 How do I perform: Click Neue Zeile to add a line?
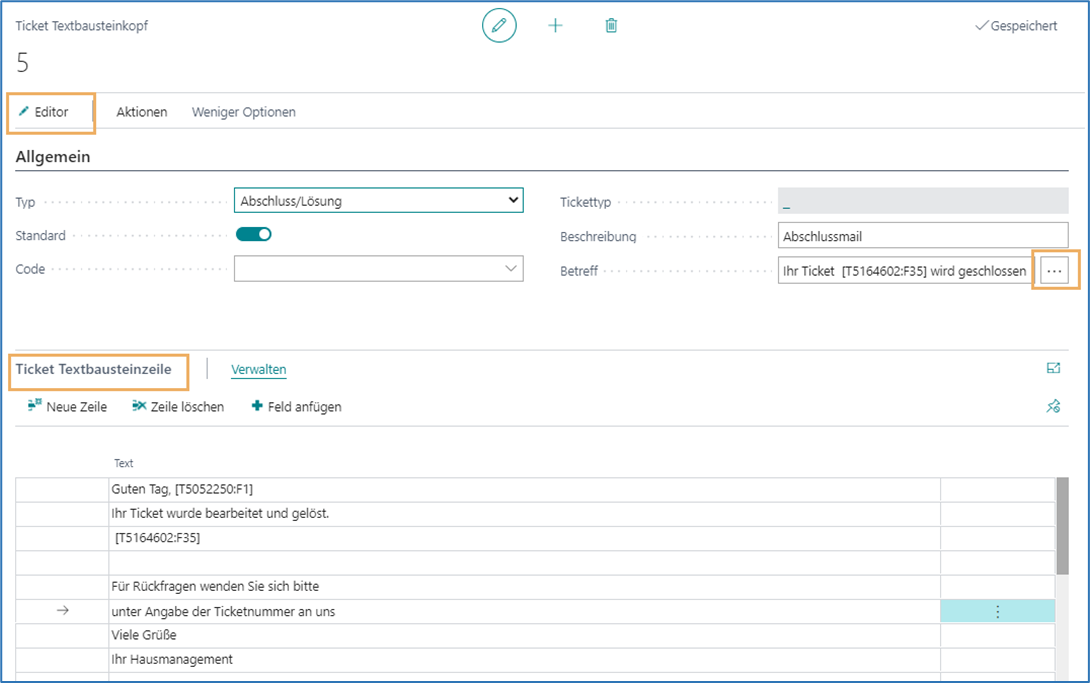pos(68,407)
